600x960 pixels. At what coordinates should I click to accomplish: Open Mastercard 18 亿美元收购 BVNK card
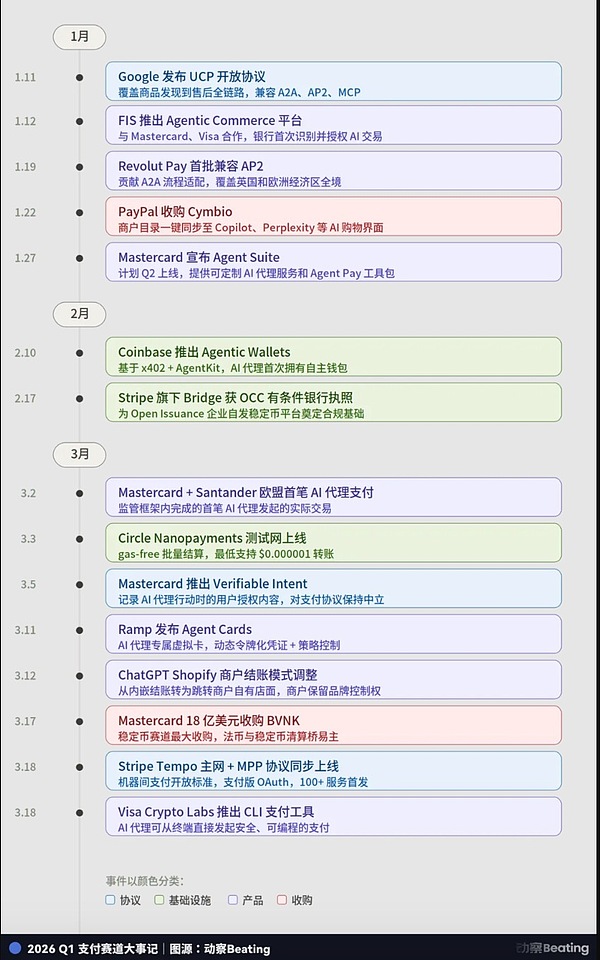333,726
